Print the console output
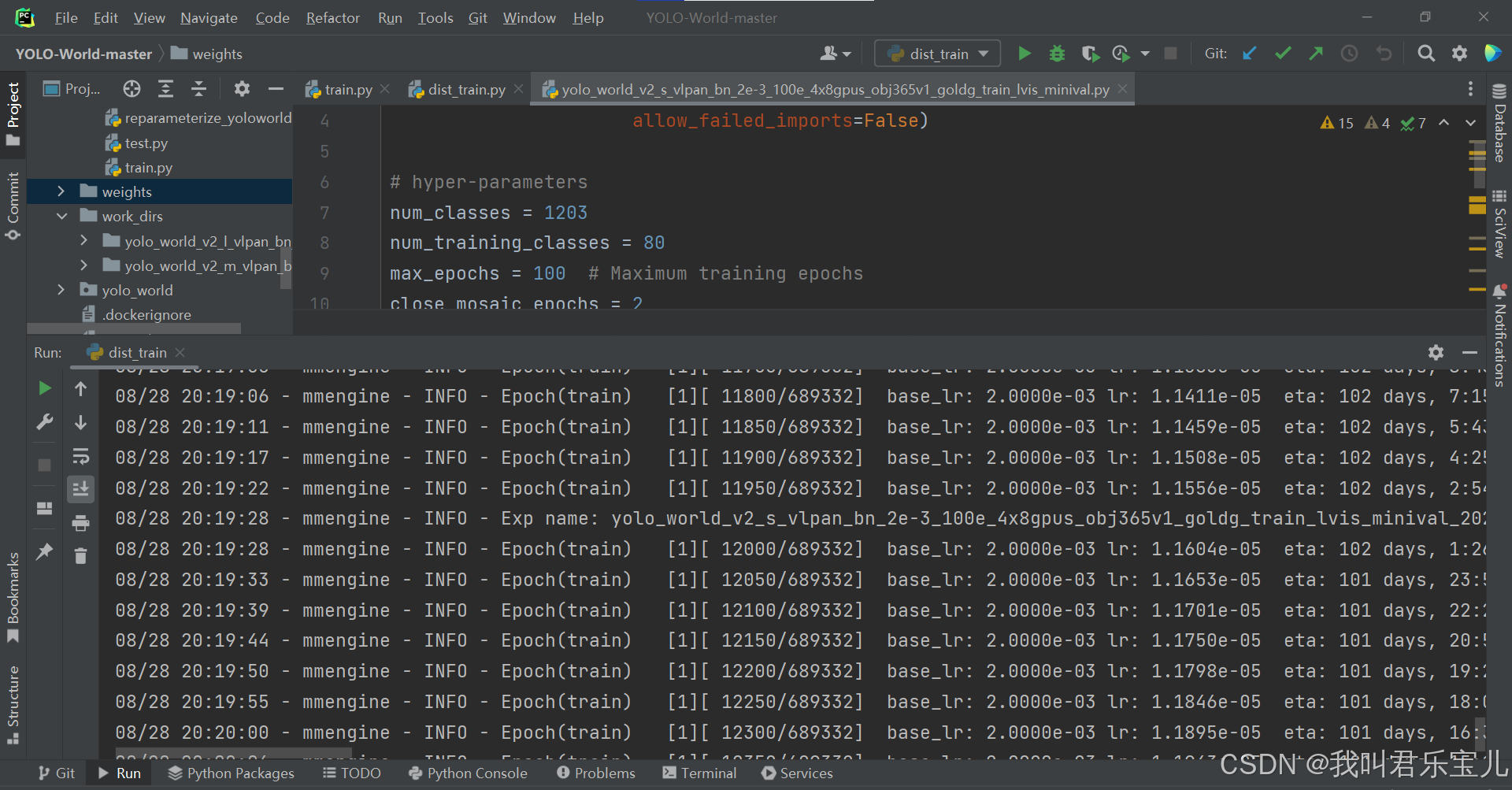 coord(80,523)
